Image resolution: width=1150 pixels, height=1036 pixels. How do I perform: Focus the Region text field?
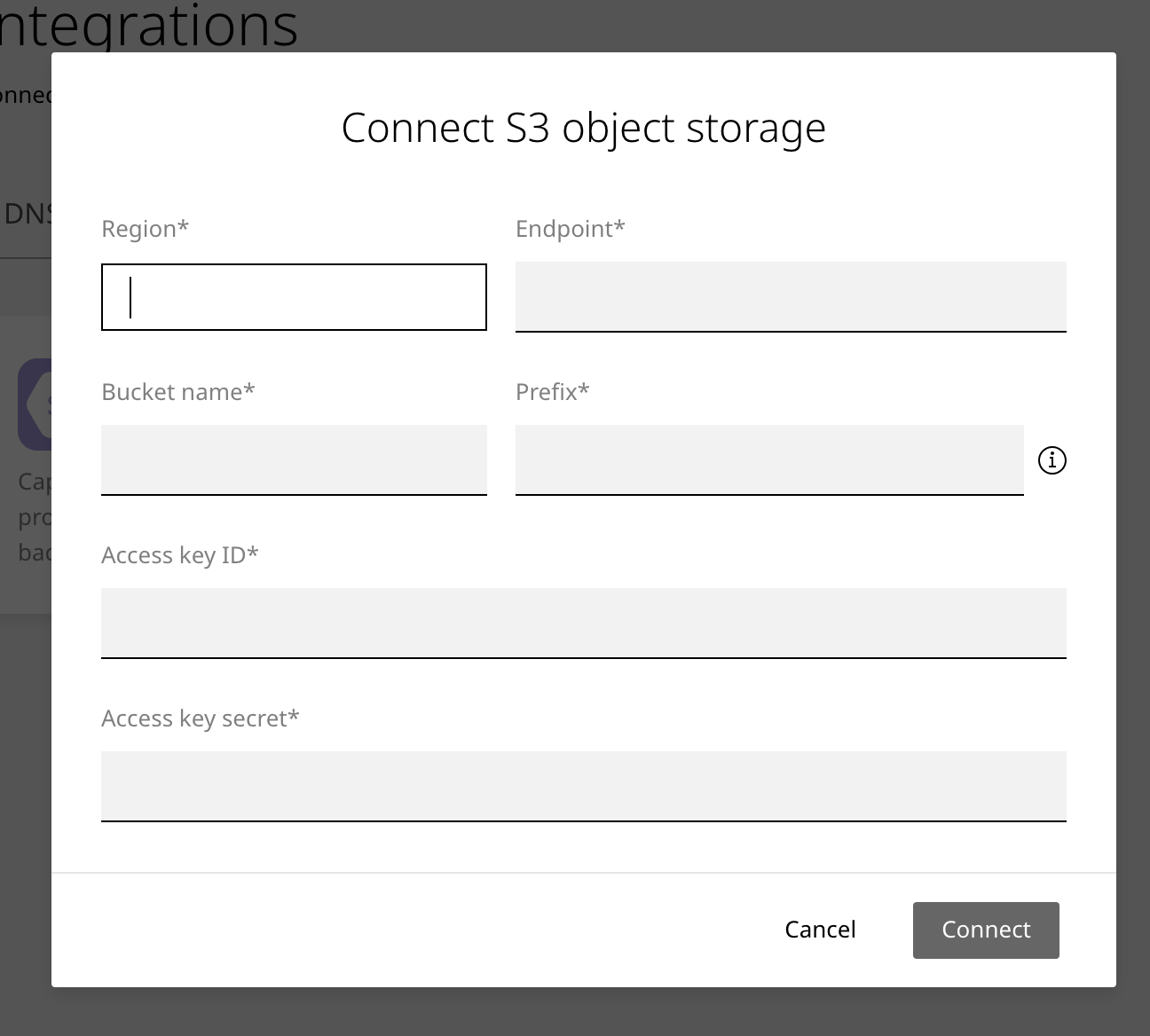tap(294, 297)
